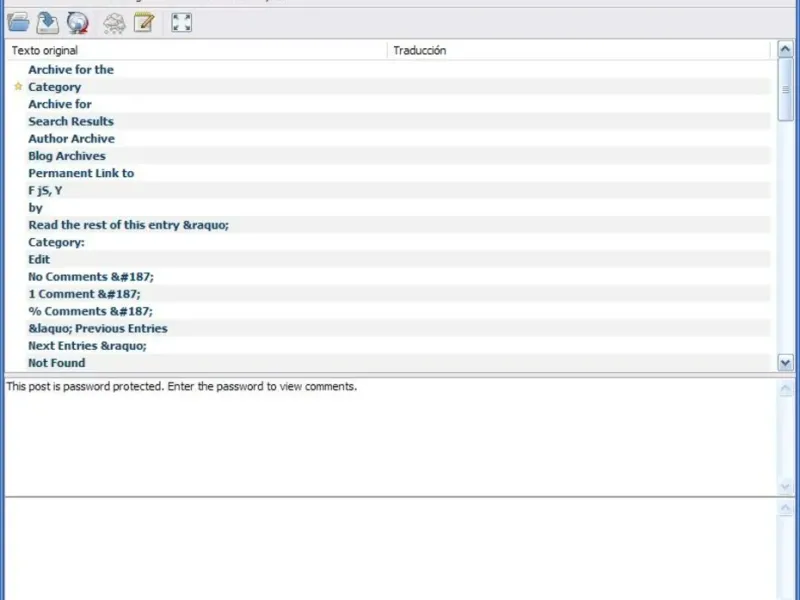
Task: Select the 'No Comments &#187;' row
Action: (388, 277)
